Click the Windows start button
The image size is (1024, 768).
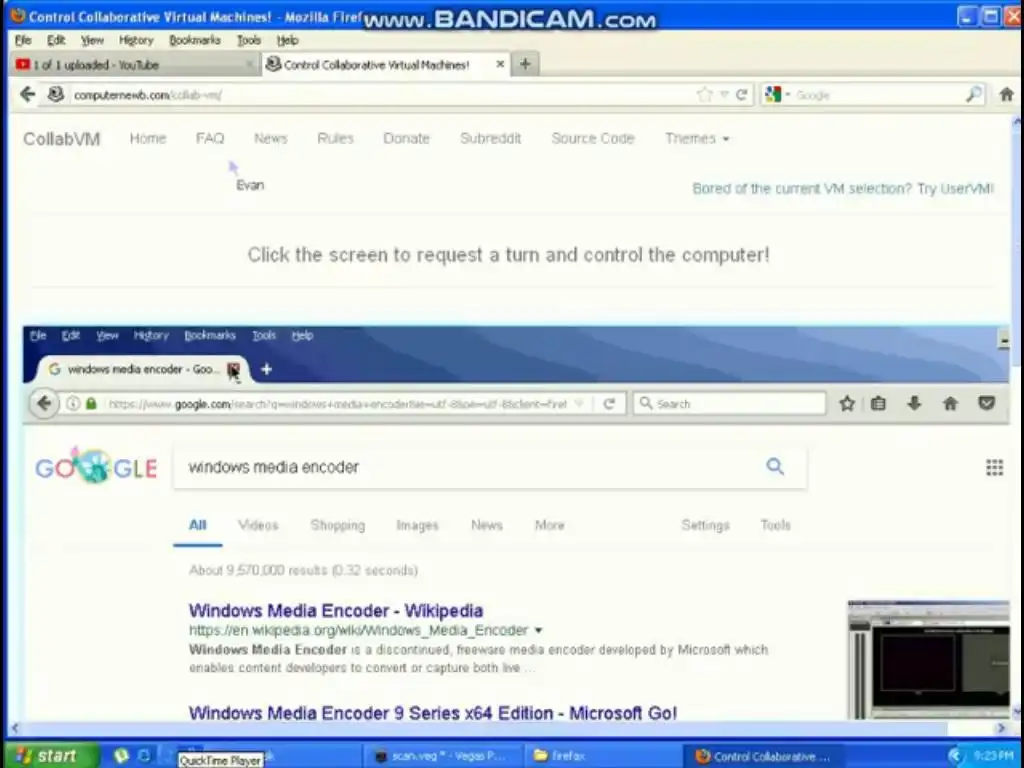(51, 756)
